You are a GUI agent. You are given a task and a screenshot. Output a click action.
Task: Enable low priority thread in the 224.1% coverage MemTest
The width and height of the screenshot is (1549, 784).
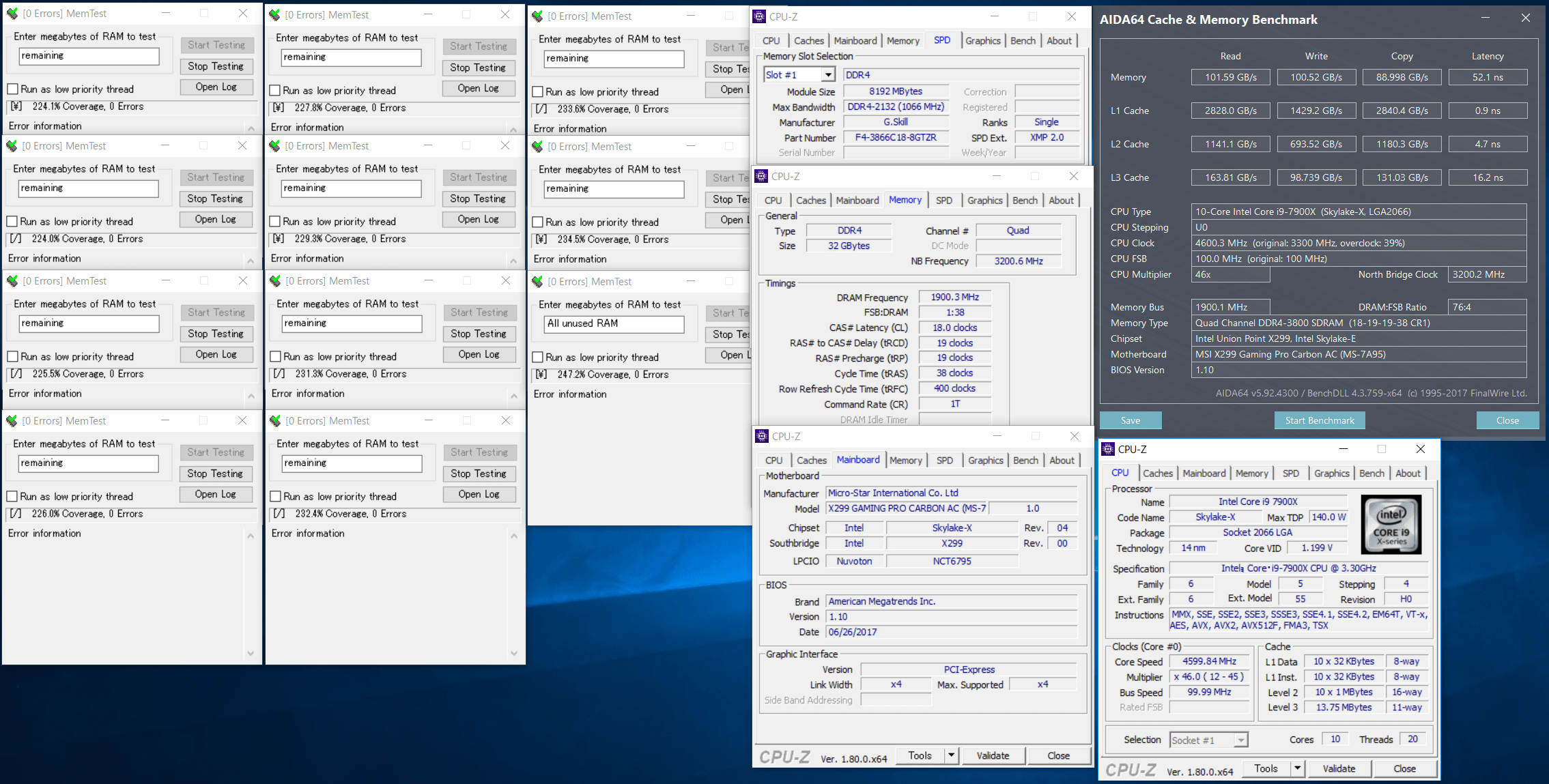(12, 89)
